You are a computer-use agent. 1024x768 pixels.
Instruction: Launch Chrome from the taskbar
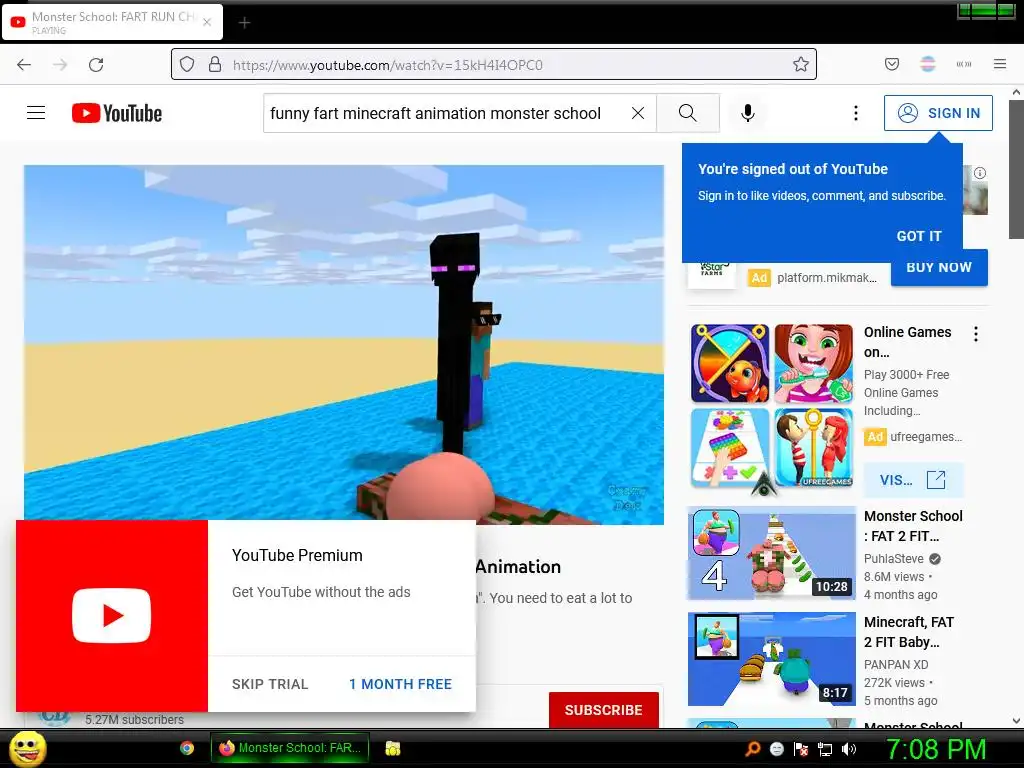pyautogui.click(x=187, y=748)
